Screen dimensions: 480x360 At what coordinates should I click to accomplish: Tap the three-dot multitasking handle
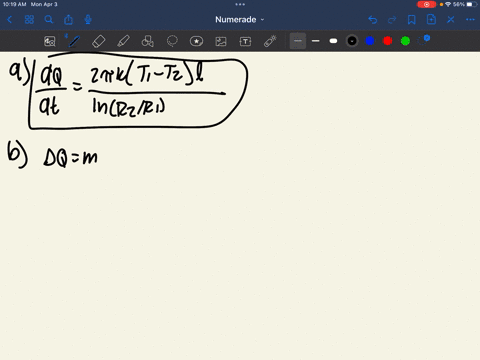tap(240, 4)
